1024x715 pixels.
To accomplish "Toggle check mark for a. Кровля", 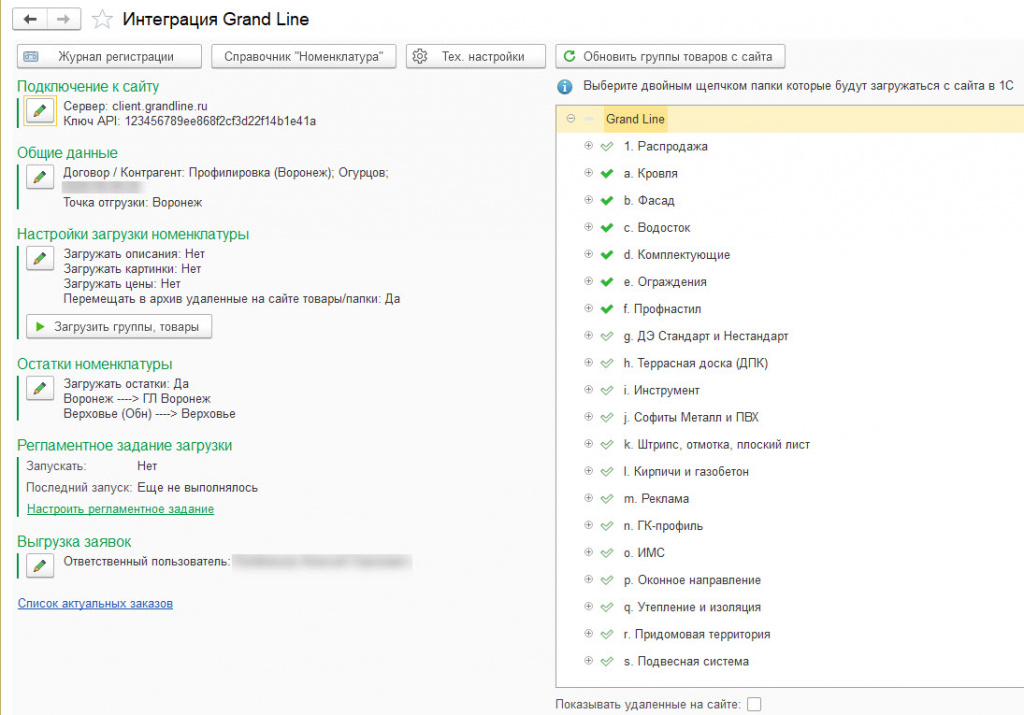I will 607,174.
